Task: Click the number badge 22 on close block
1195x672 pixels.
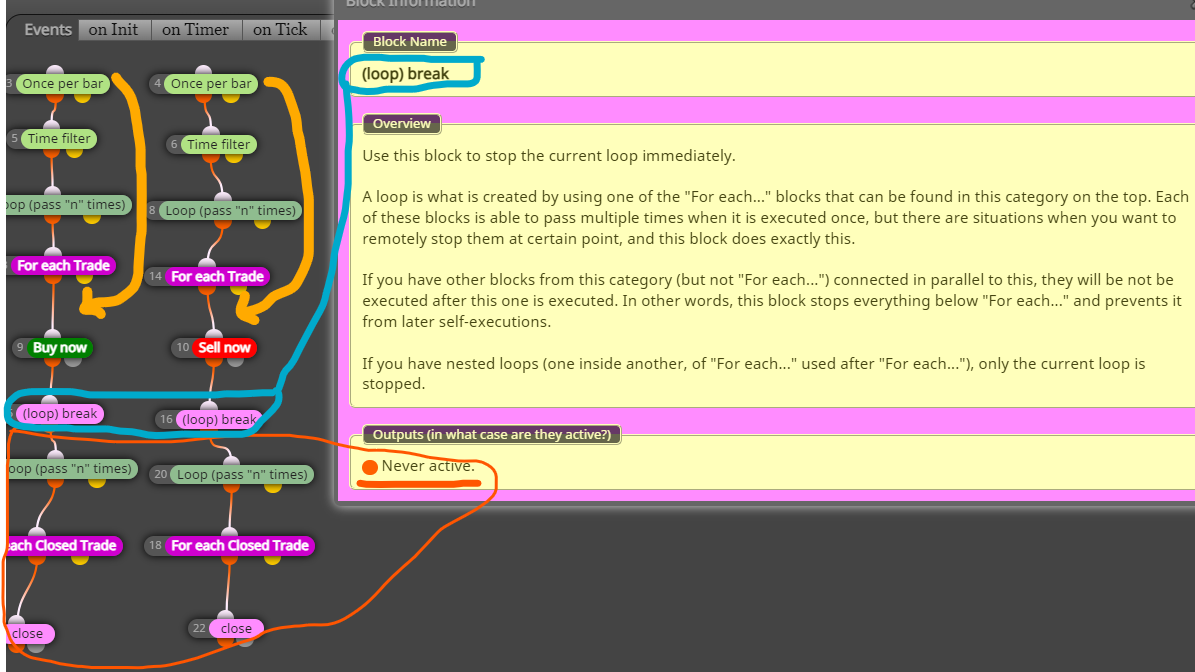Action: 199,629
